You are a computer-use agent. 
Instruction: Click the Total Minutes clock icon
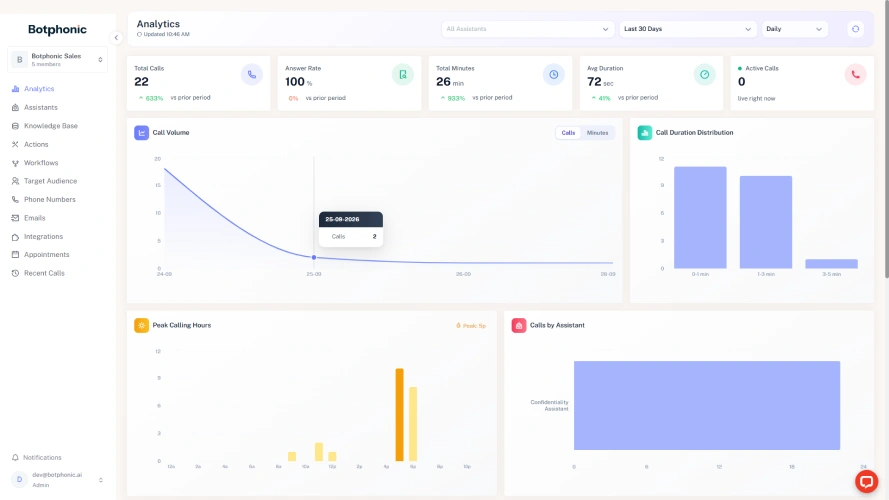[x=553, y=75]
